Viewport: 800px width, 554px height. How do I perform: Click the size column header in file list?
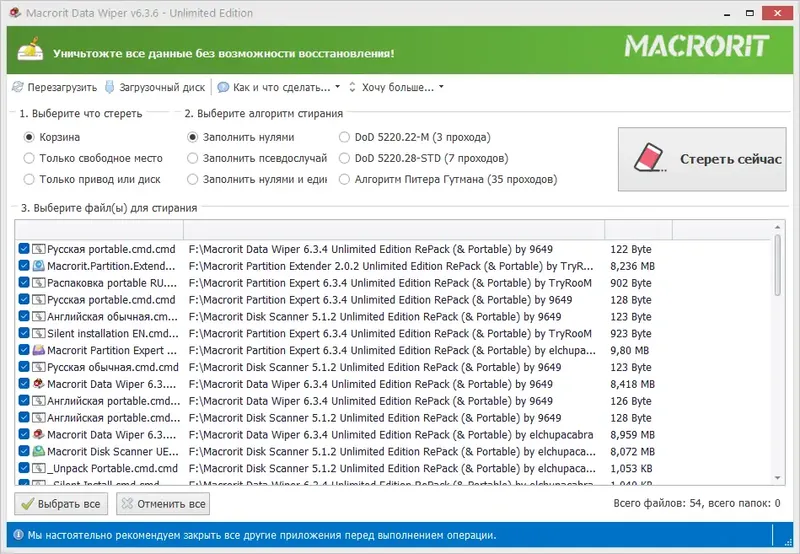pos(638,230)
